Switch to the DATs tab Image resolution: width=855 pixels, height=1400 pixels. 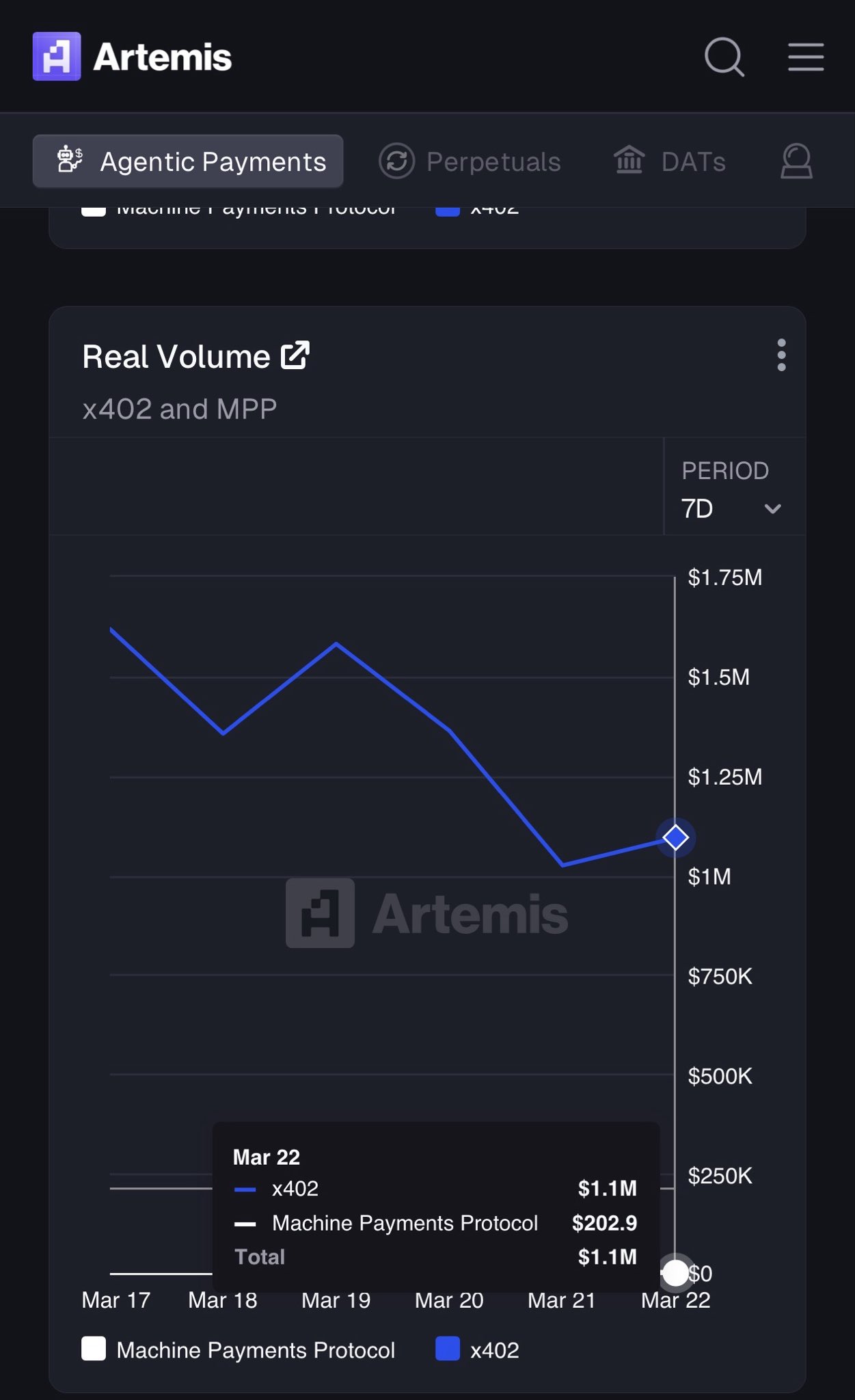(x=693, y=162)
